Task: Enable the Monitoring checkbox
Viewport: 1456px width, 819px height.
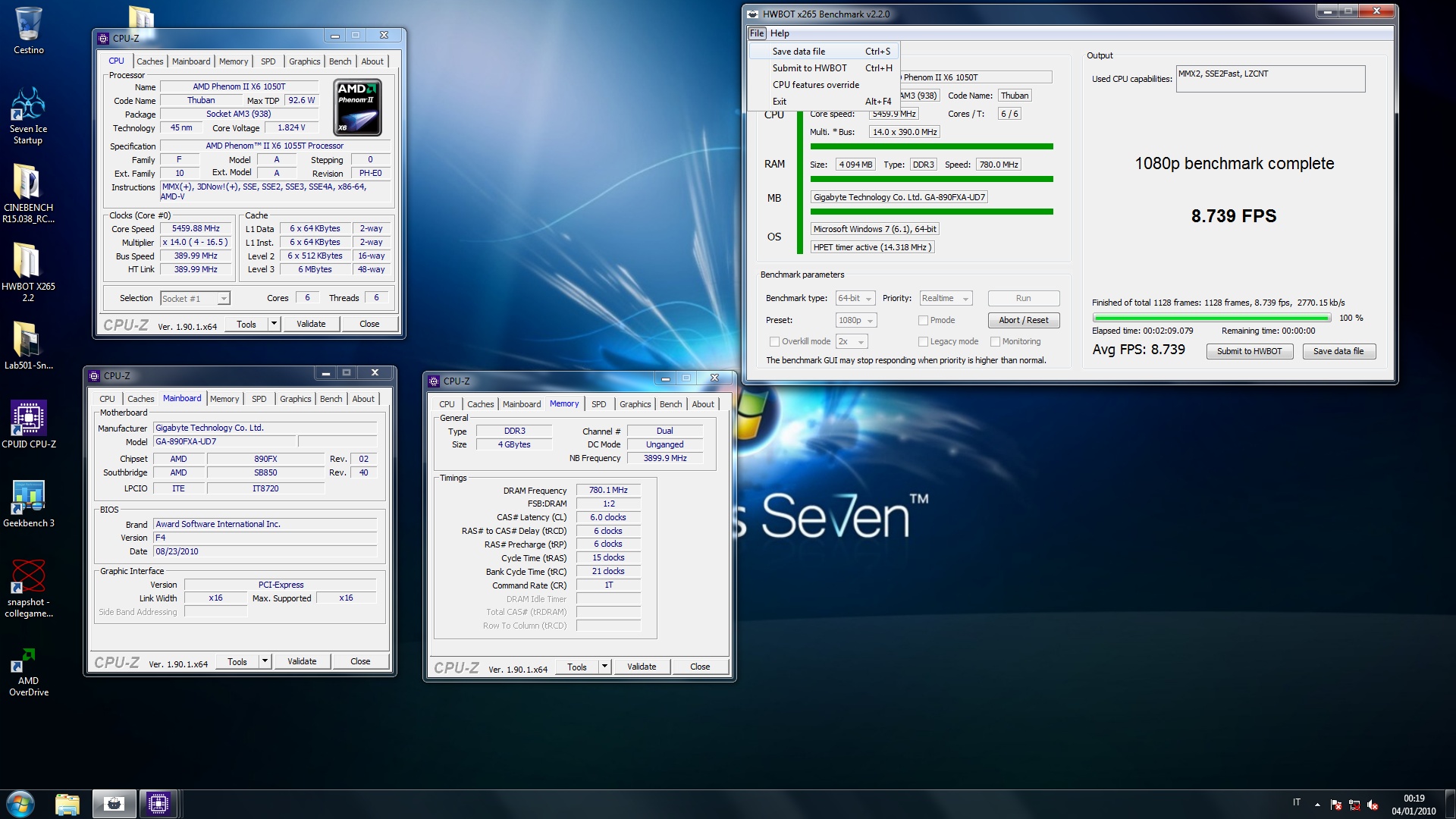Action: tap(995, 341)
